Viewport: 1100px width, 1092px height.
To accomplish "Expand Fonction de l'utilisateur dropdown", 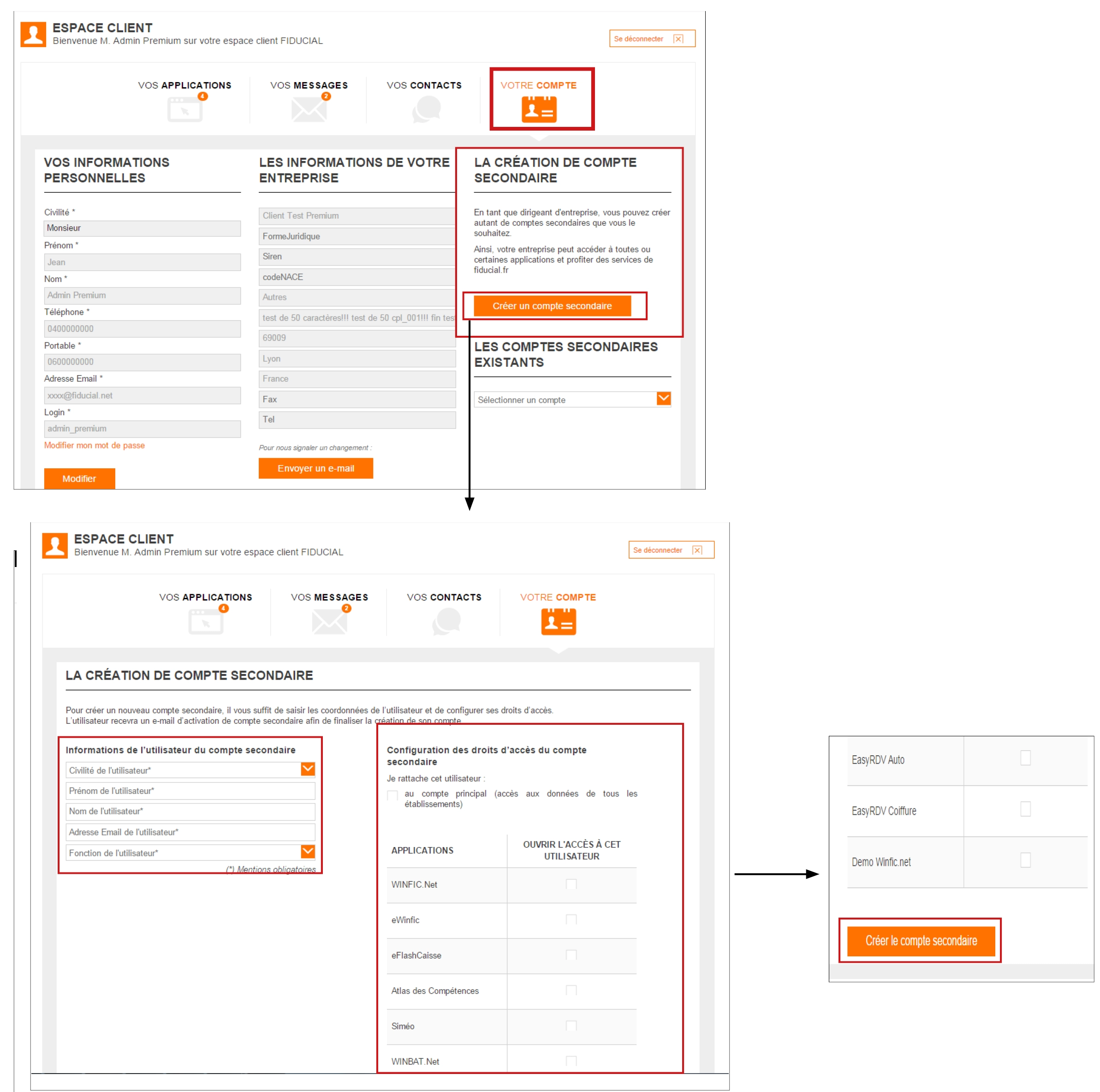I will pyautogui.click(x=308, y=852).
